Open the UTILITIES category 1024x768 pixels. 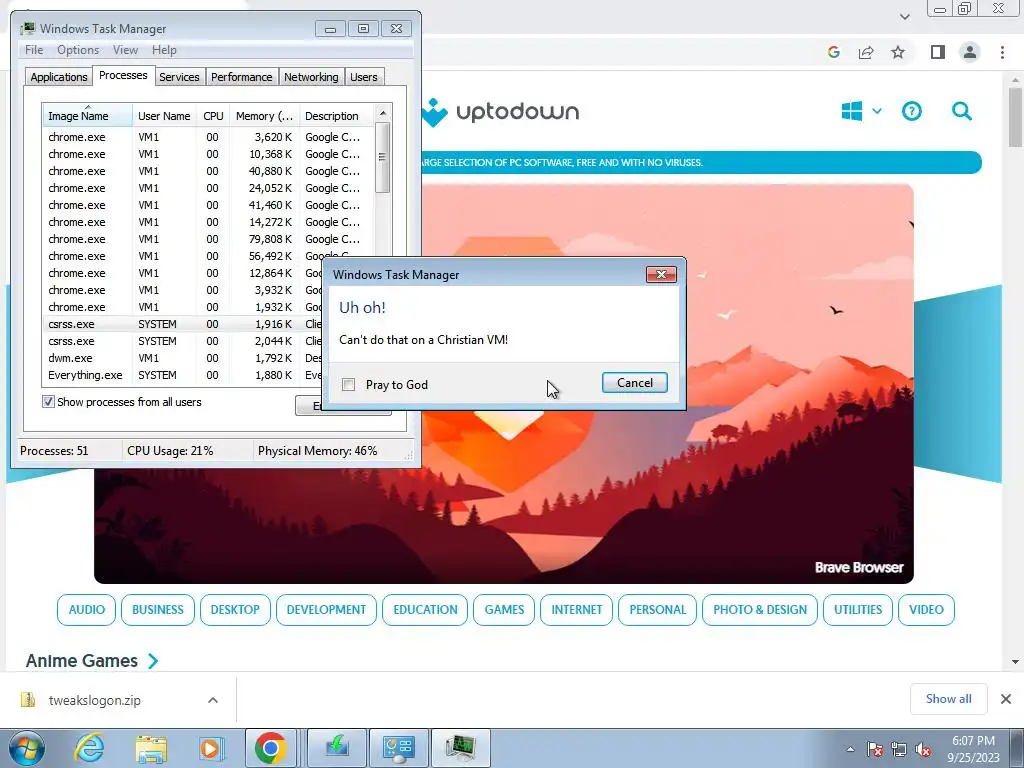point(857,609)
